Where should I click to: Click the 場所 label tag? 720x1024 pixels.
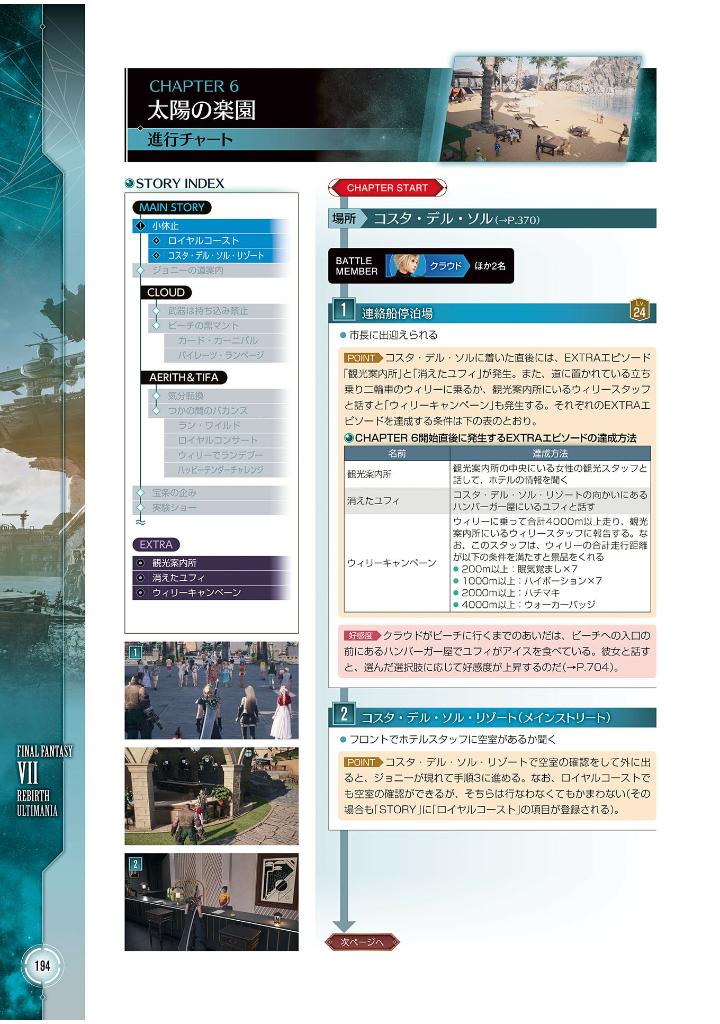coord(344,219)
